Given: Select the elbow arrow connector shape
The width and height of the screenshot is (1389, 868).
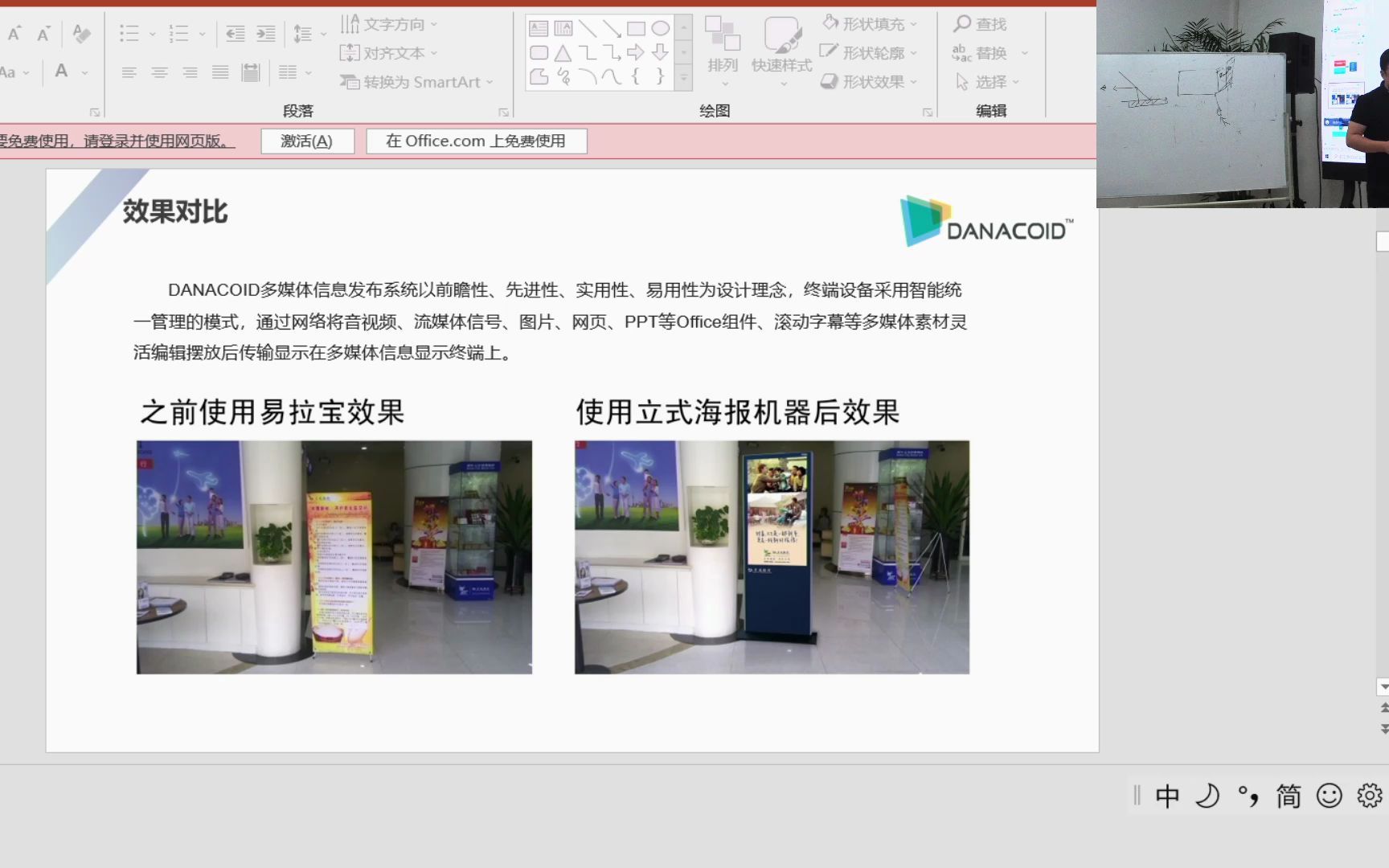Looking at the screenshot, I should coord(612,53).
